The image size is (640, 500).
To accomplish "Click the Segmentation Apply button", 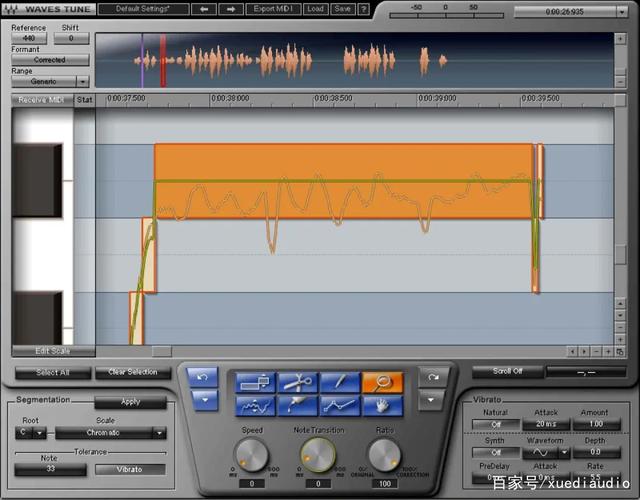I will (x=131, y=402).
